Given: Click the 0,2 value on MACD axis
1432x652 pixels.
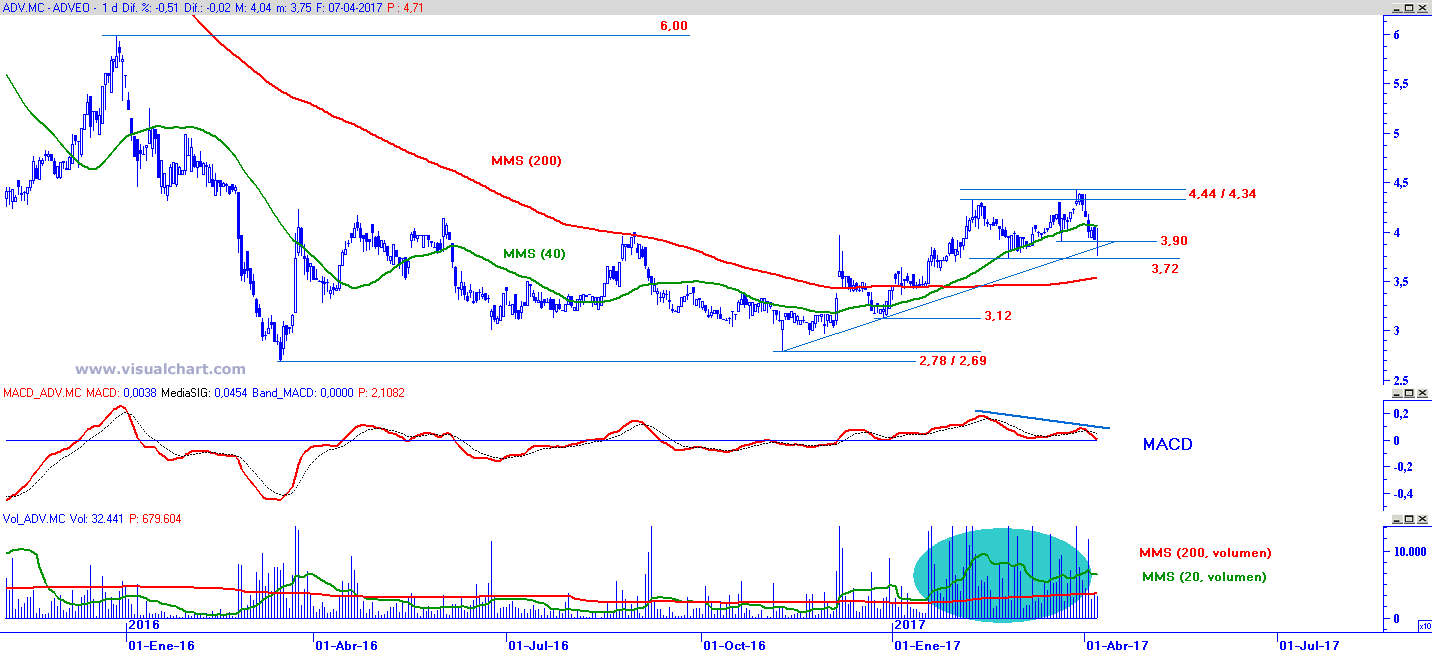Looking at the screenshot, I should click(x=1402, y=414).
